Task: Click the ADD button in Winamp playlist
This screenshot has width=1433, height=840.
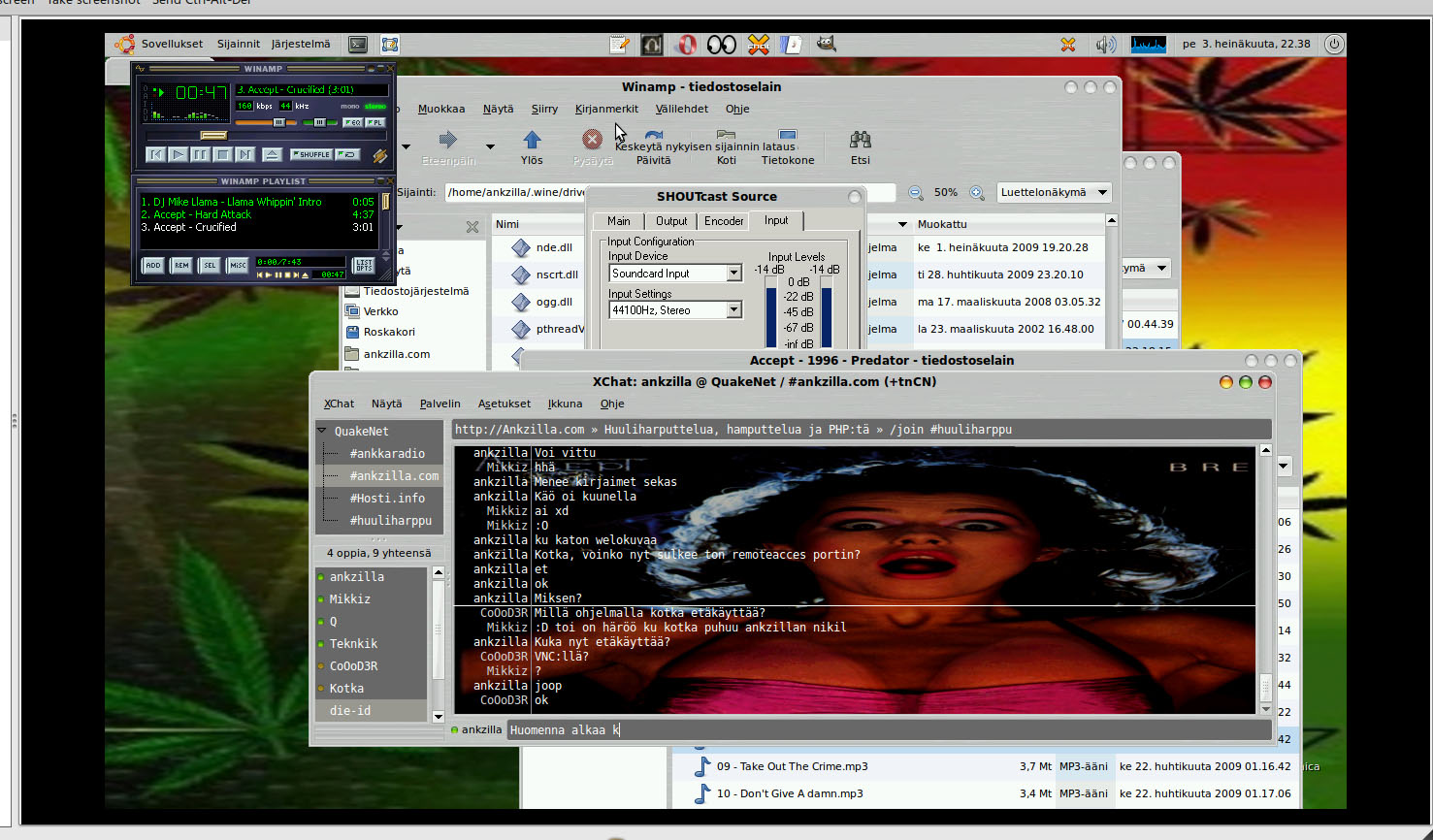Action: [x=153, y=265]
